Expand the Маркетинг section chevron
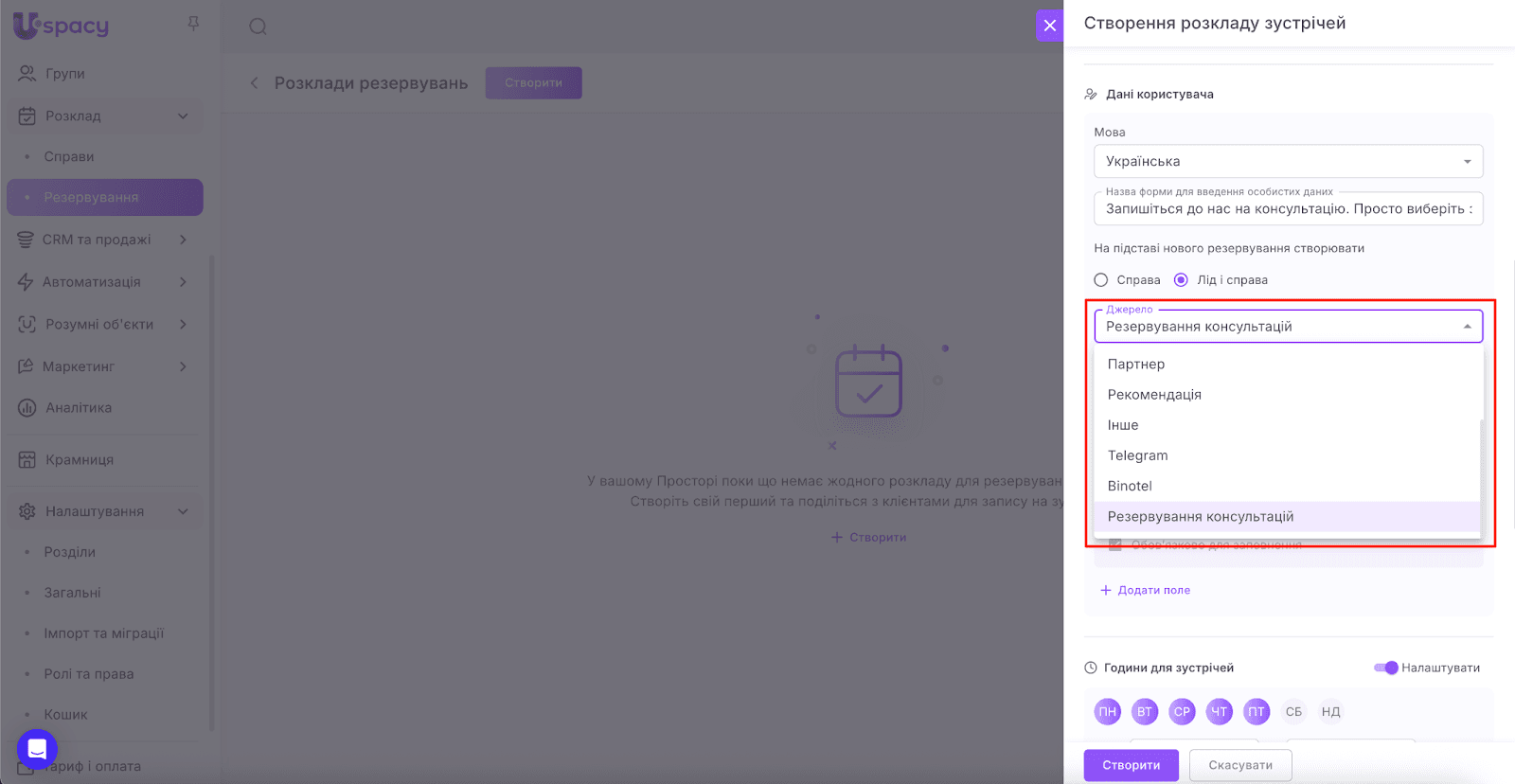The width and height of the screenshot is (1515, 784). (183, 366)
